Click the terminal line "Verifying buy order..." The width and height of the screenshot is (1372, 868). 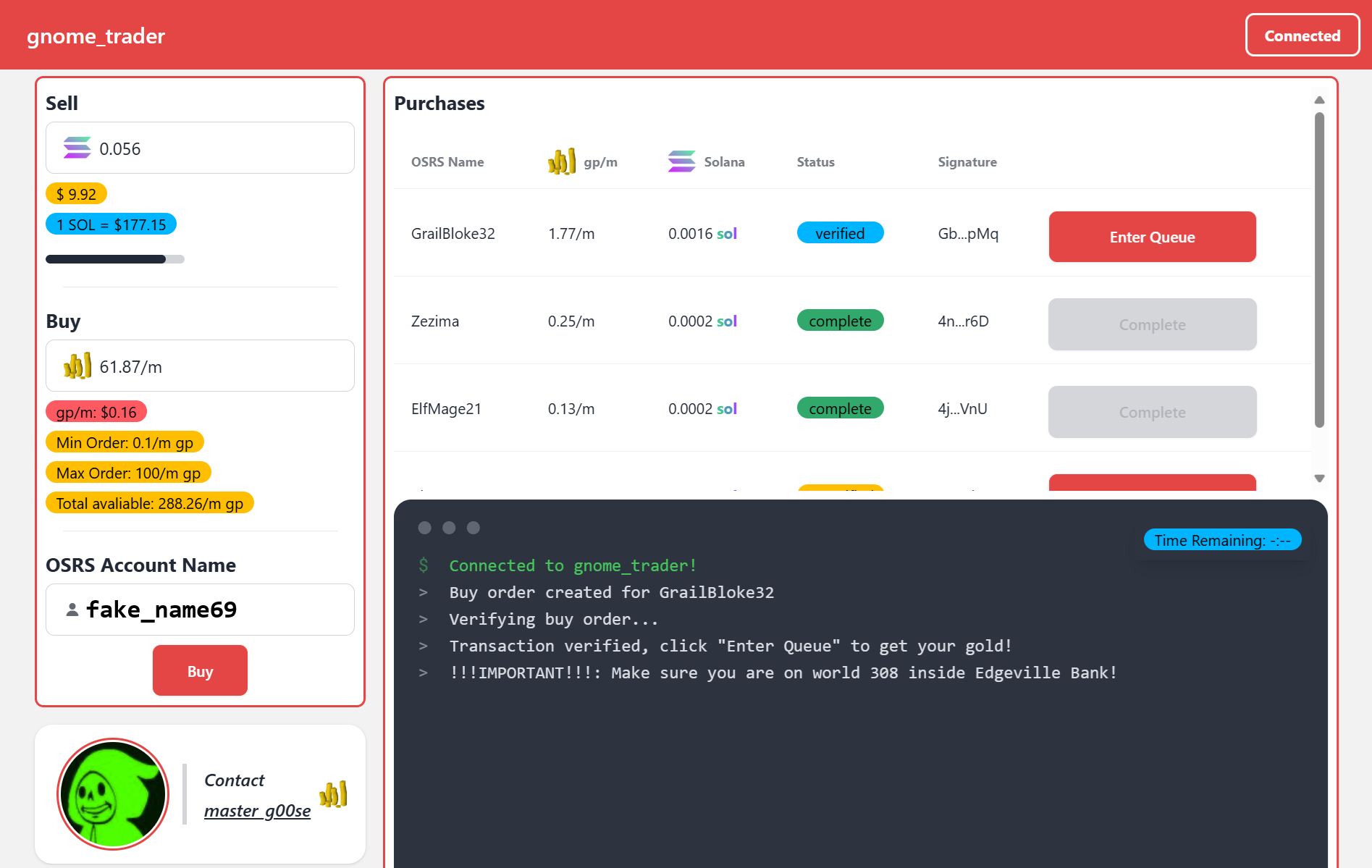click(x=553, y=620)
